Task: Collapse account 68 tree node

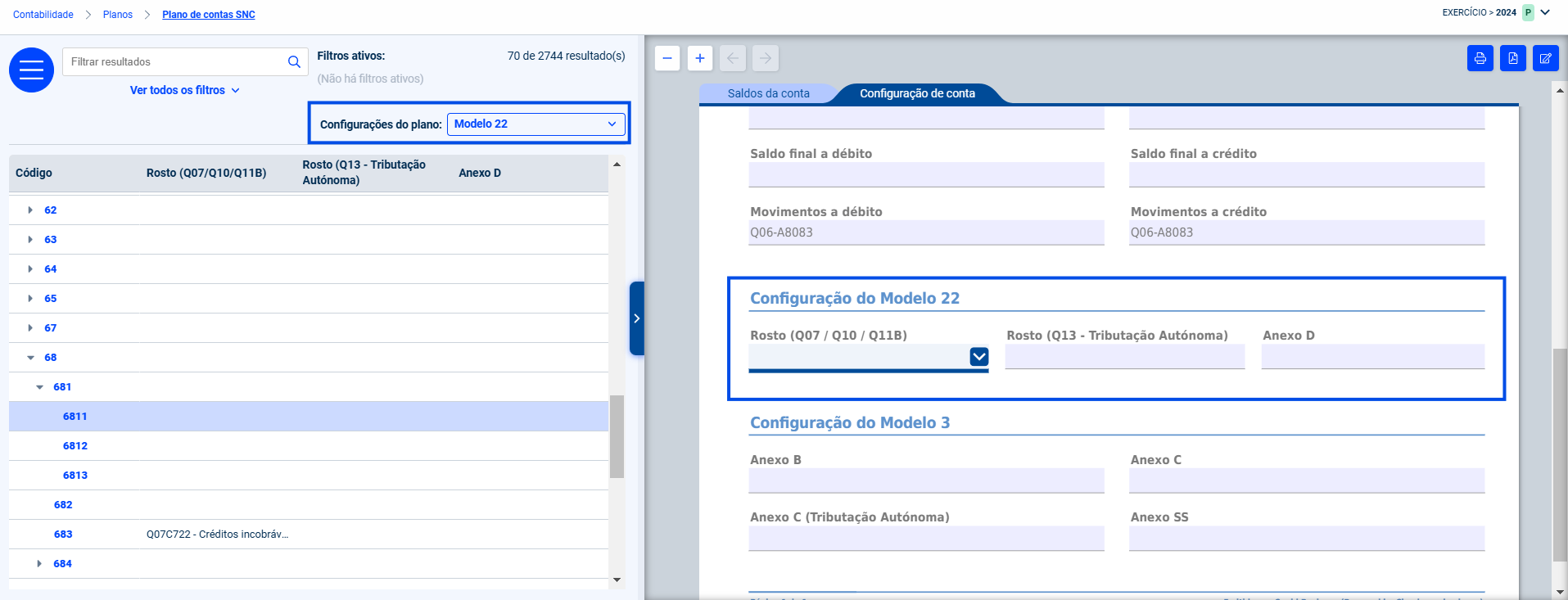Action: (30, 358)
